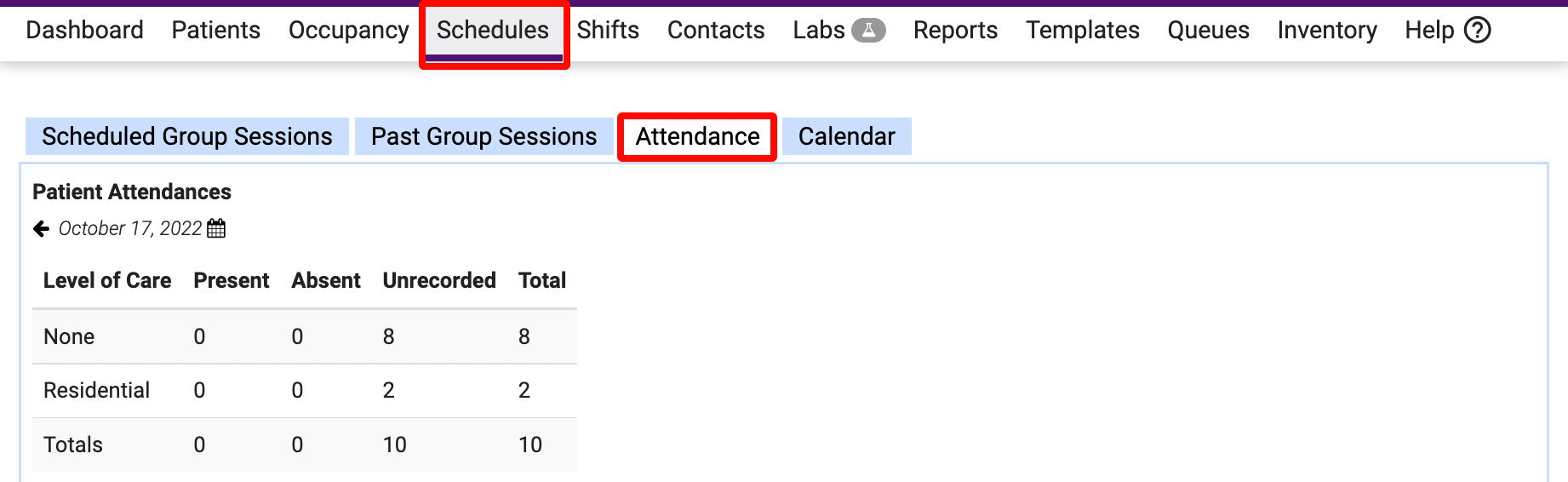Switch to Past Group Sessions tab
Screen dimensions: 1568x482
pyautogui.click(x=484, y=136)
